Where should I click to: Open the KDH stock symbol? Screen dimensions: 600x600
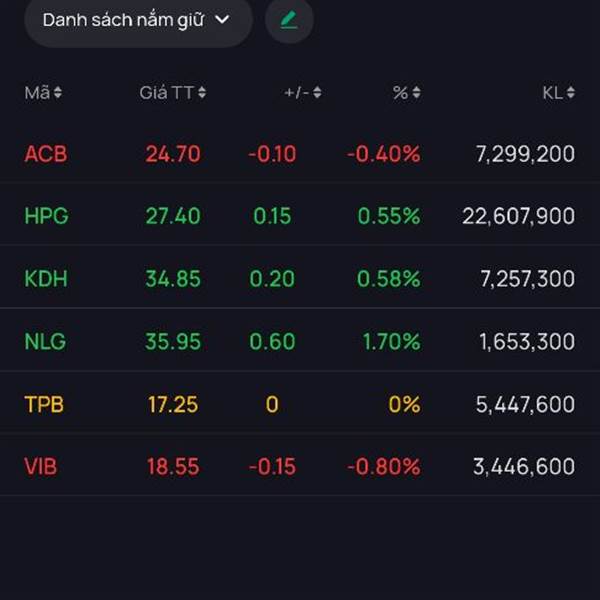pos(46,279)
